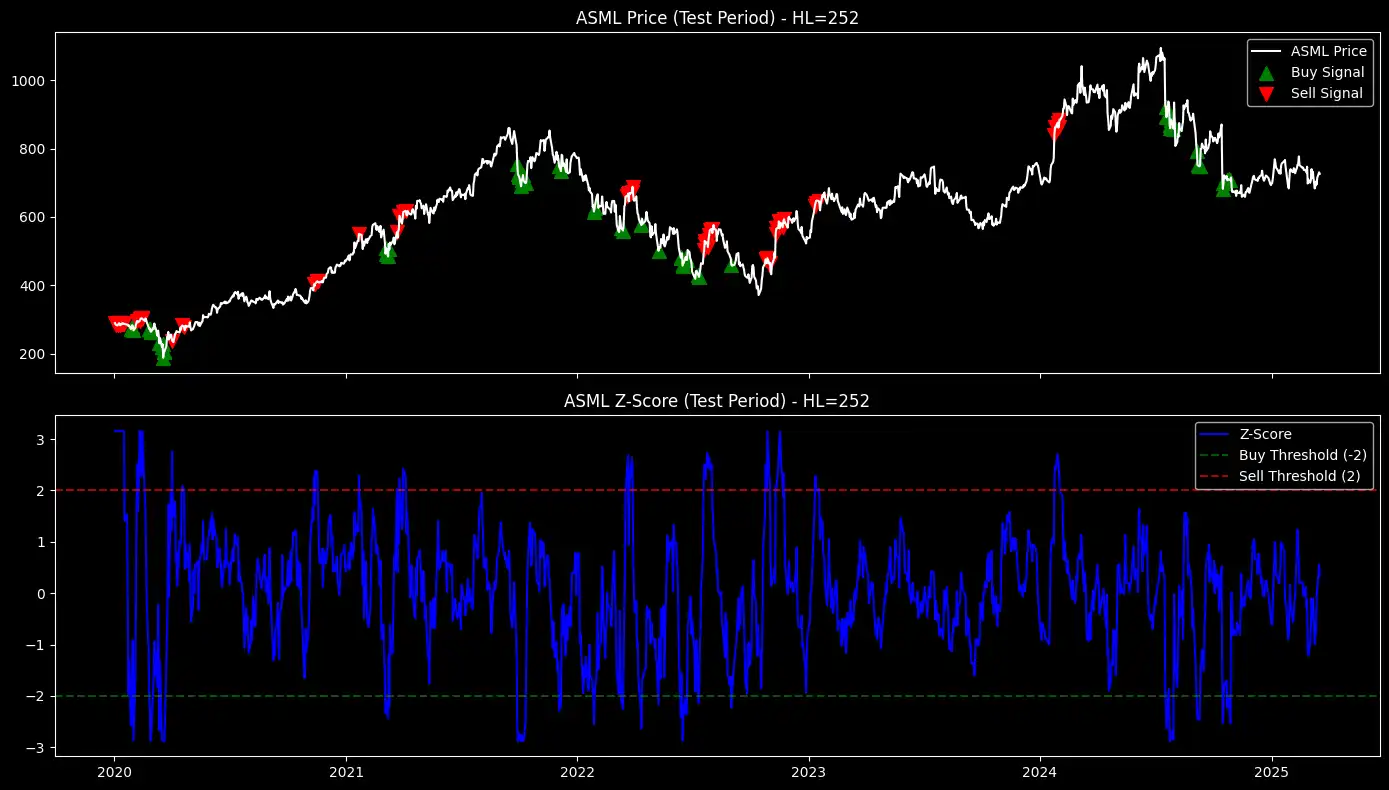The width and height of the screenshot is (1389, 790).
Task: Click the z-score axis label "1"
Action: [x=40, y=542]
